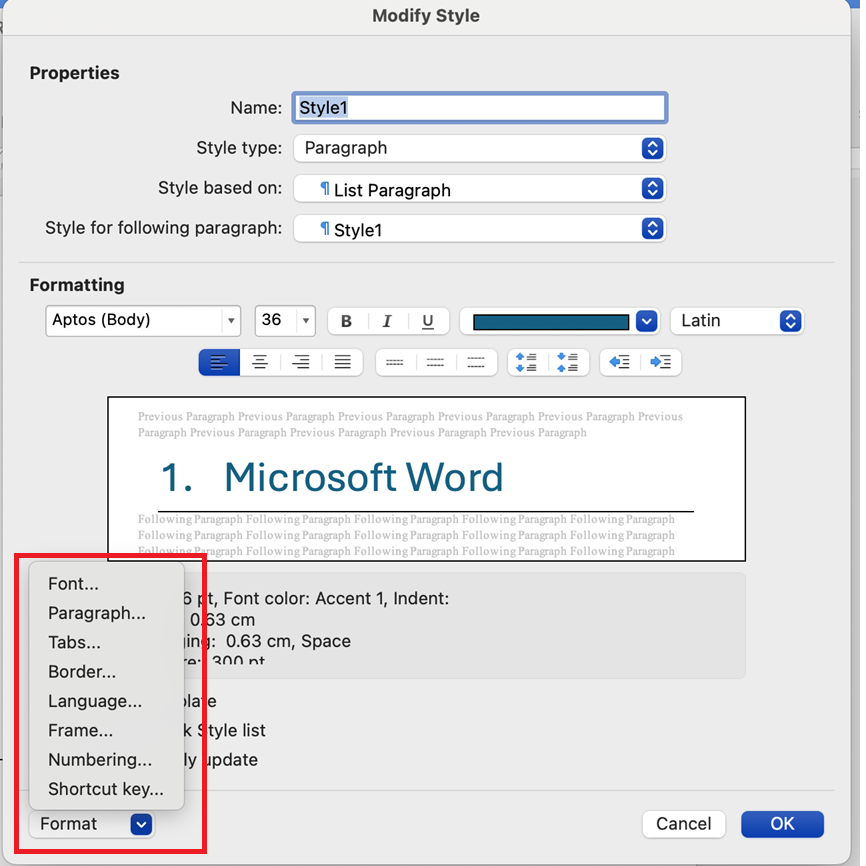Image resolution: width=866 pixels, height=866 pixels.
Task: Open Style type Paragraph dropdown
Action: click(479, 148)
